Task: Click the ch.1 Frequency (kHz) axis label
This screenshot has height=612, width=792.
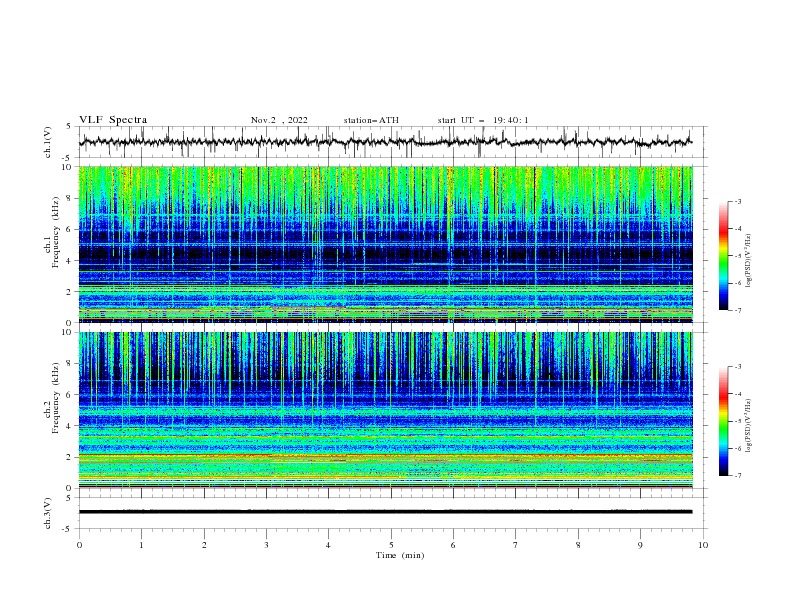Action: 52,232
